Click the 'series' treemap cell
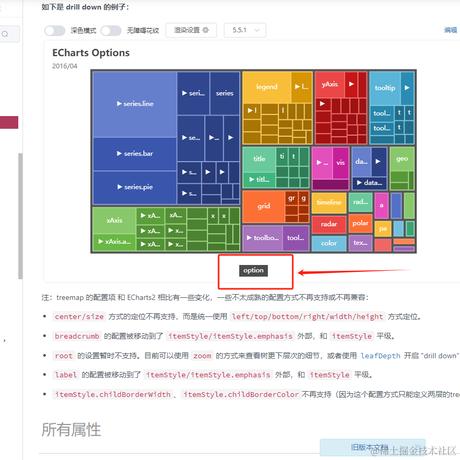 click(x=225, y=93)
